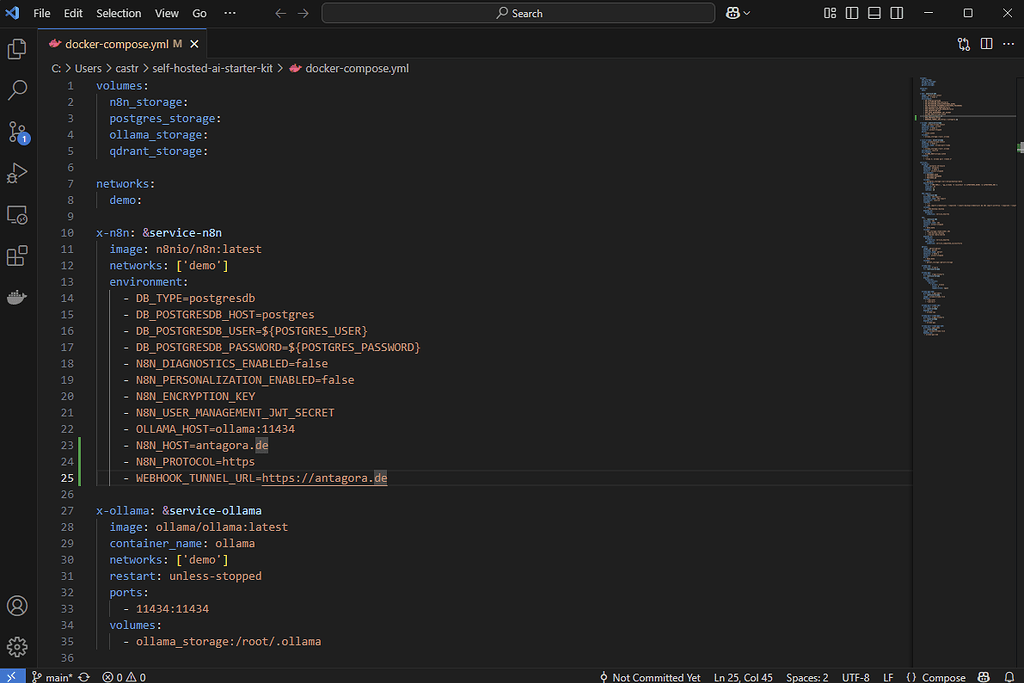Open the Go menu
Screen dimensions: 1024x683
click(x=199, y=13)
